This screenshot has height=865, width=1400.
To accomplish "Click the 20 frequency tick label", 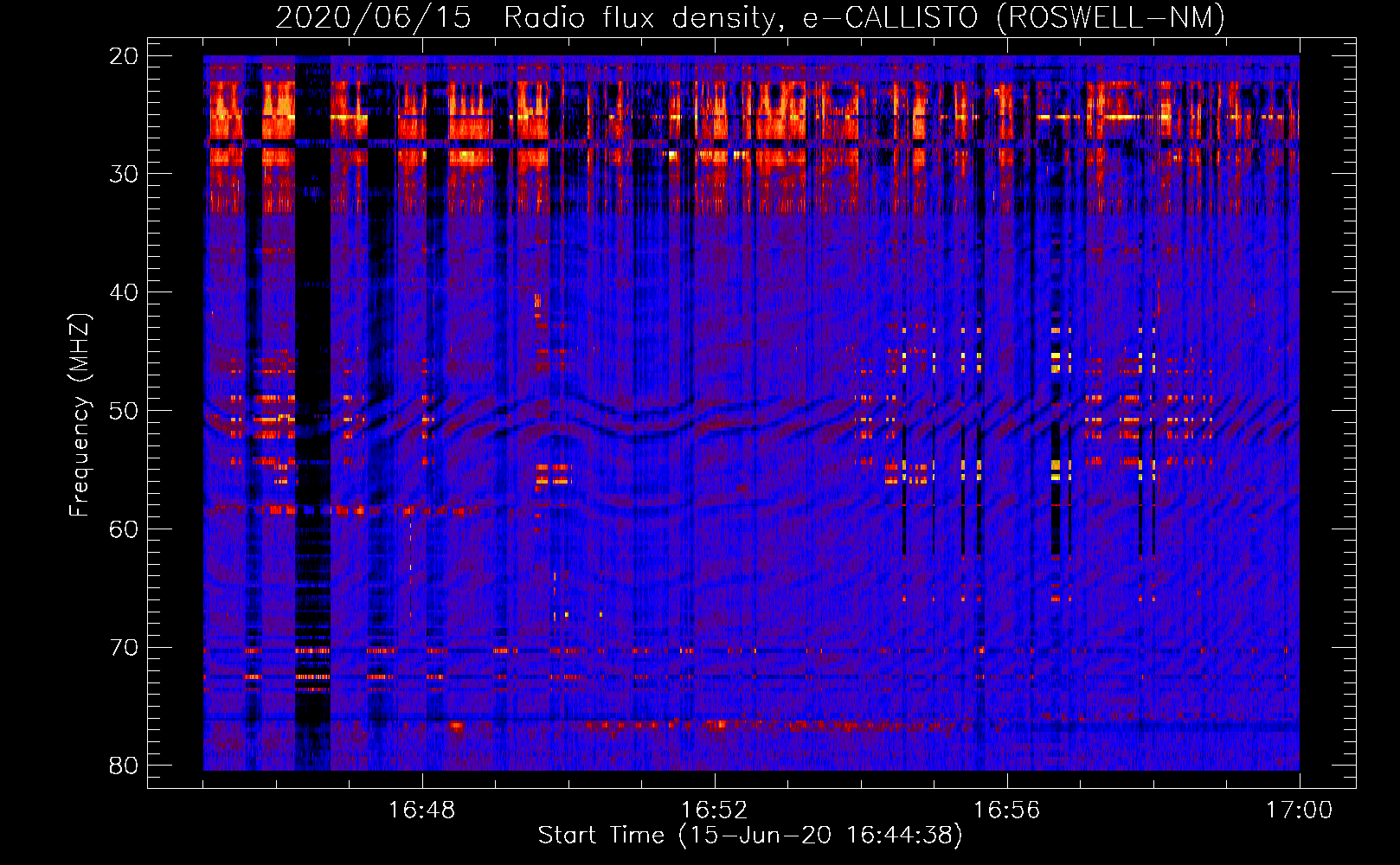I will [125, 56].
